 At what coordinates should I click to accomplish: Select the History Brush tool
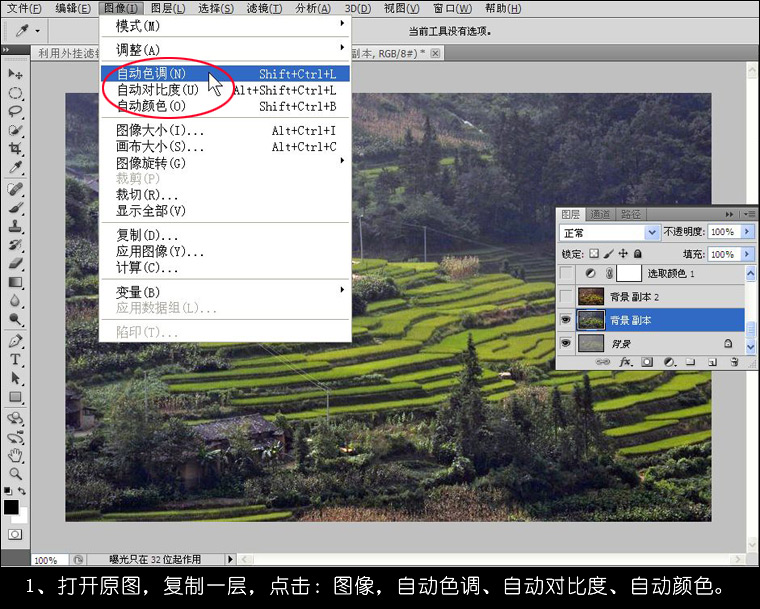15,244
